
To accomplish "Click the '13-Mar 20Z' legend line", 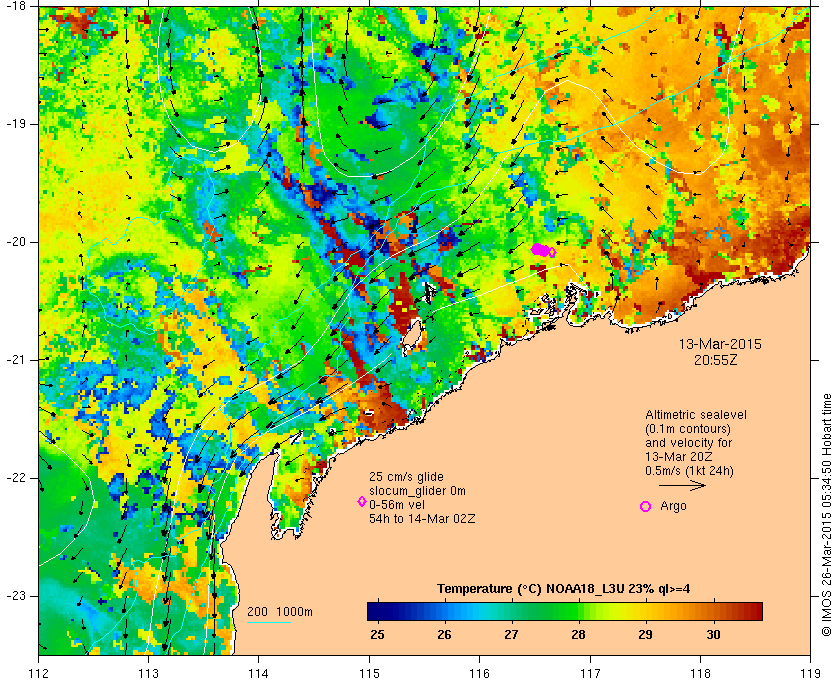I will [679, 457].
